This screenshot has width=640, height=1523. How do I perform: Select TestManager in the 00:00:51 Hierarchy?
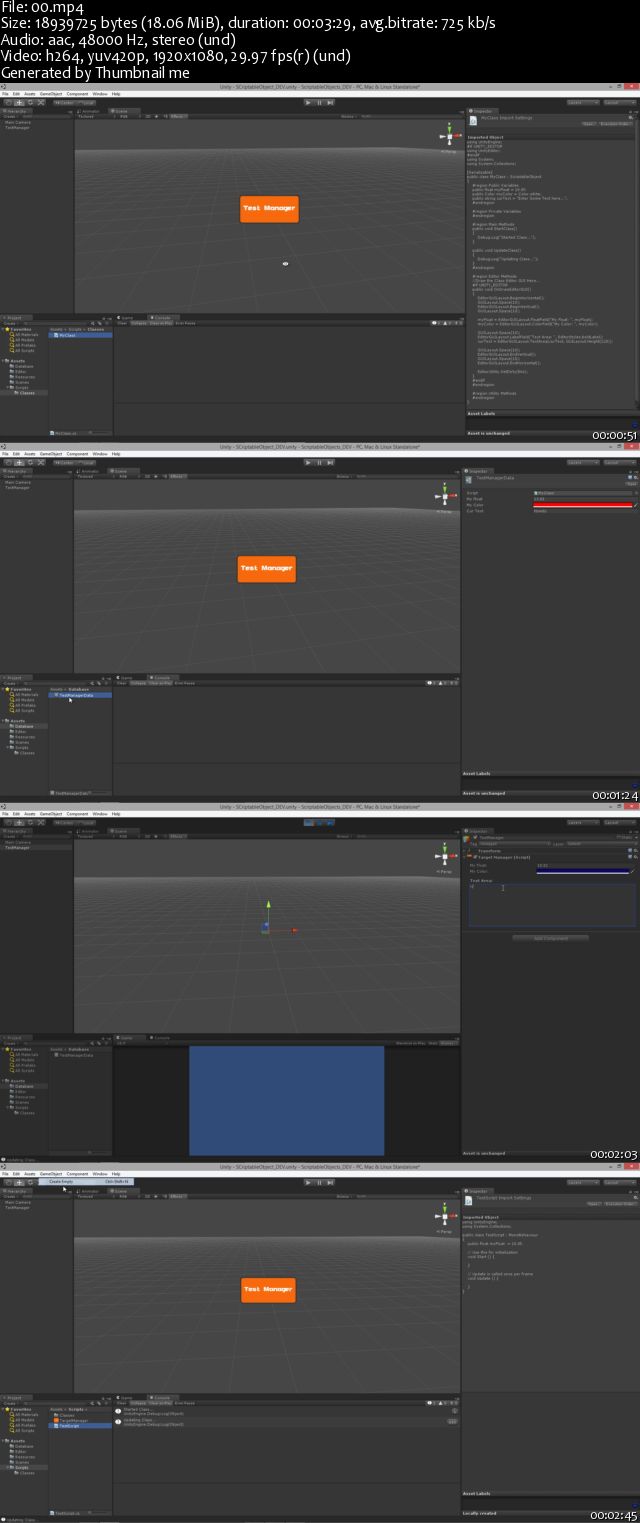18,128
